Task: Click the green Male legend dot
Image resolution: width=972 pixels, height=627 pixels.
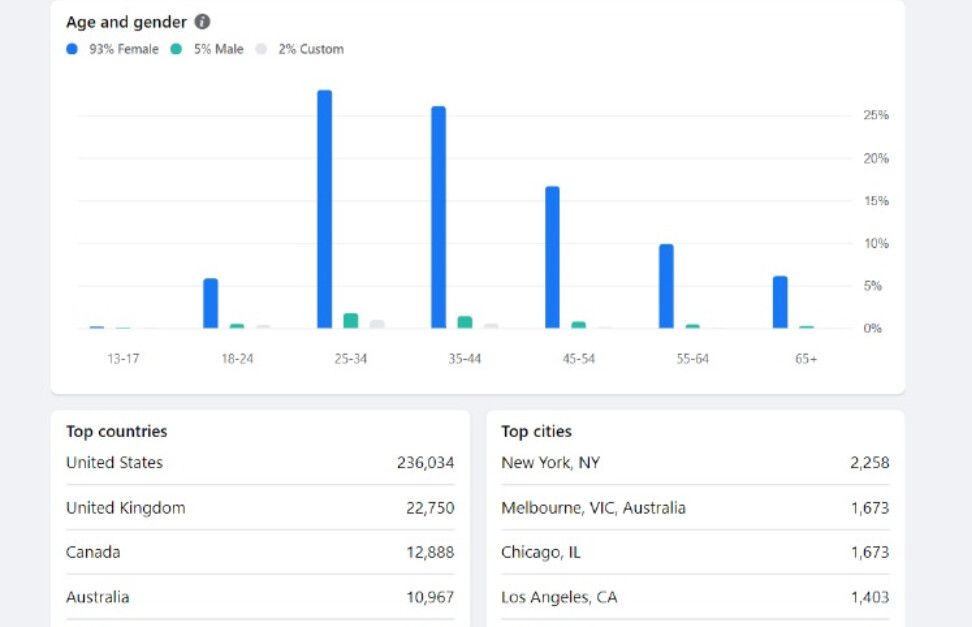Action: click(x=177, y=49)
